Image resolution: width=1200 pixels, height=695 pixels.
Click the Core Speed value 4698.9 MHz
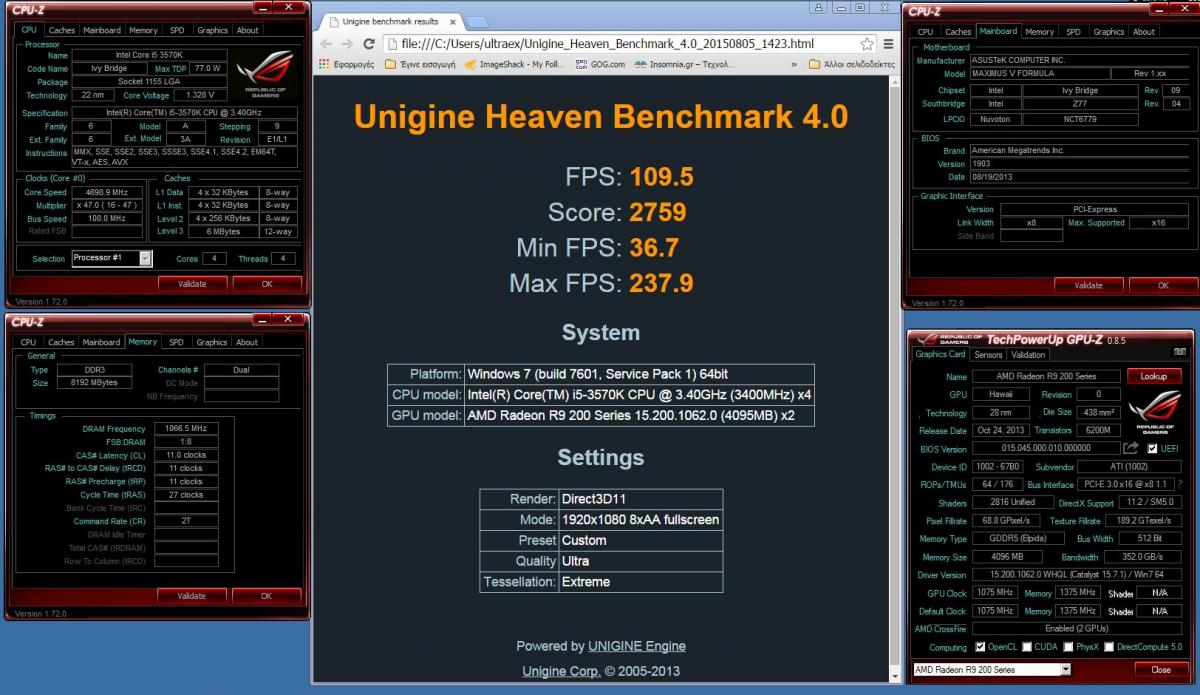pyautogui.click(x=109, y=192)
